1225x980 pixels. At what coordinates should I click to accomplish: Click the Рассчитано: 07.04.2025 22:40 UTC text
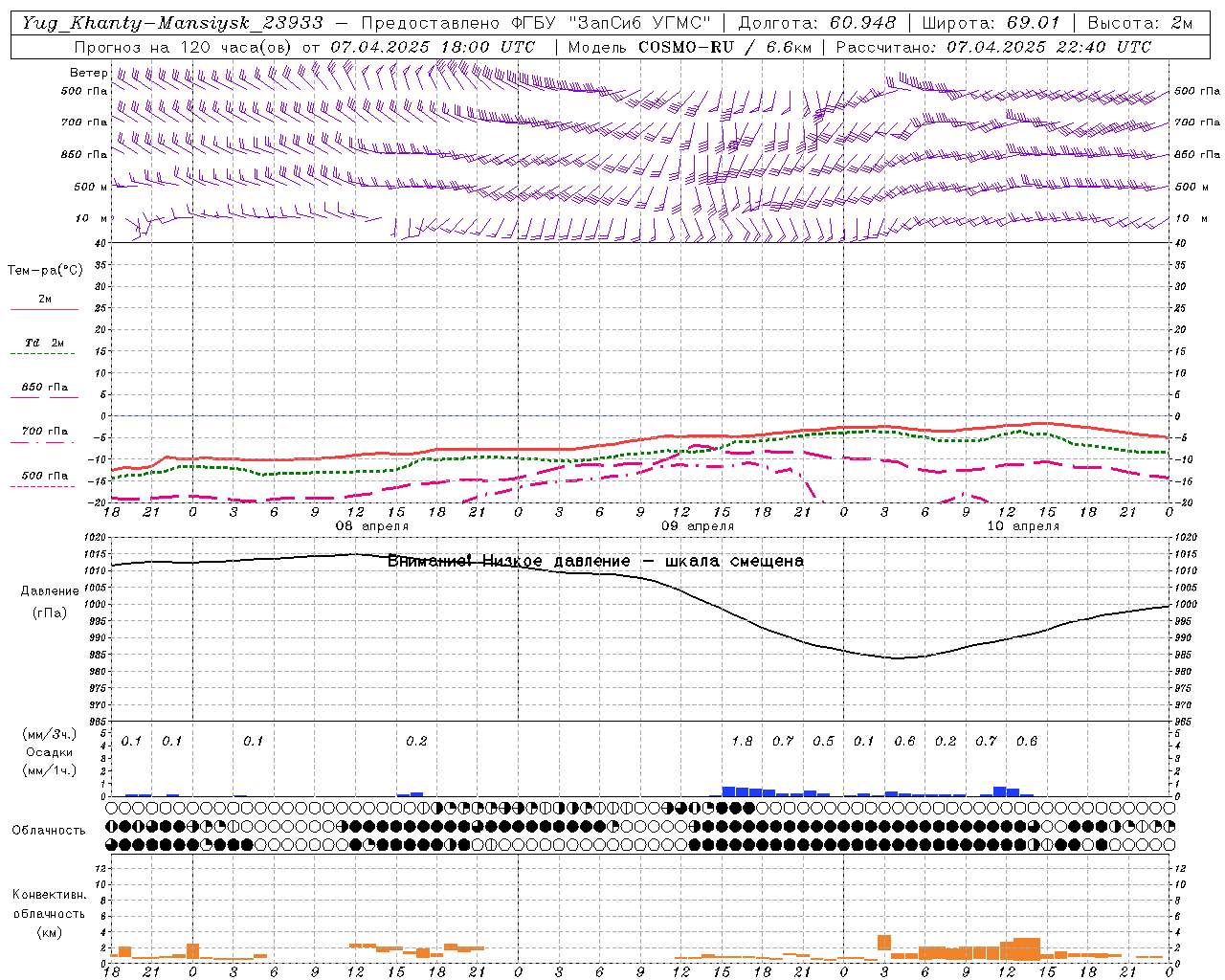tap(993, 47)
